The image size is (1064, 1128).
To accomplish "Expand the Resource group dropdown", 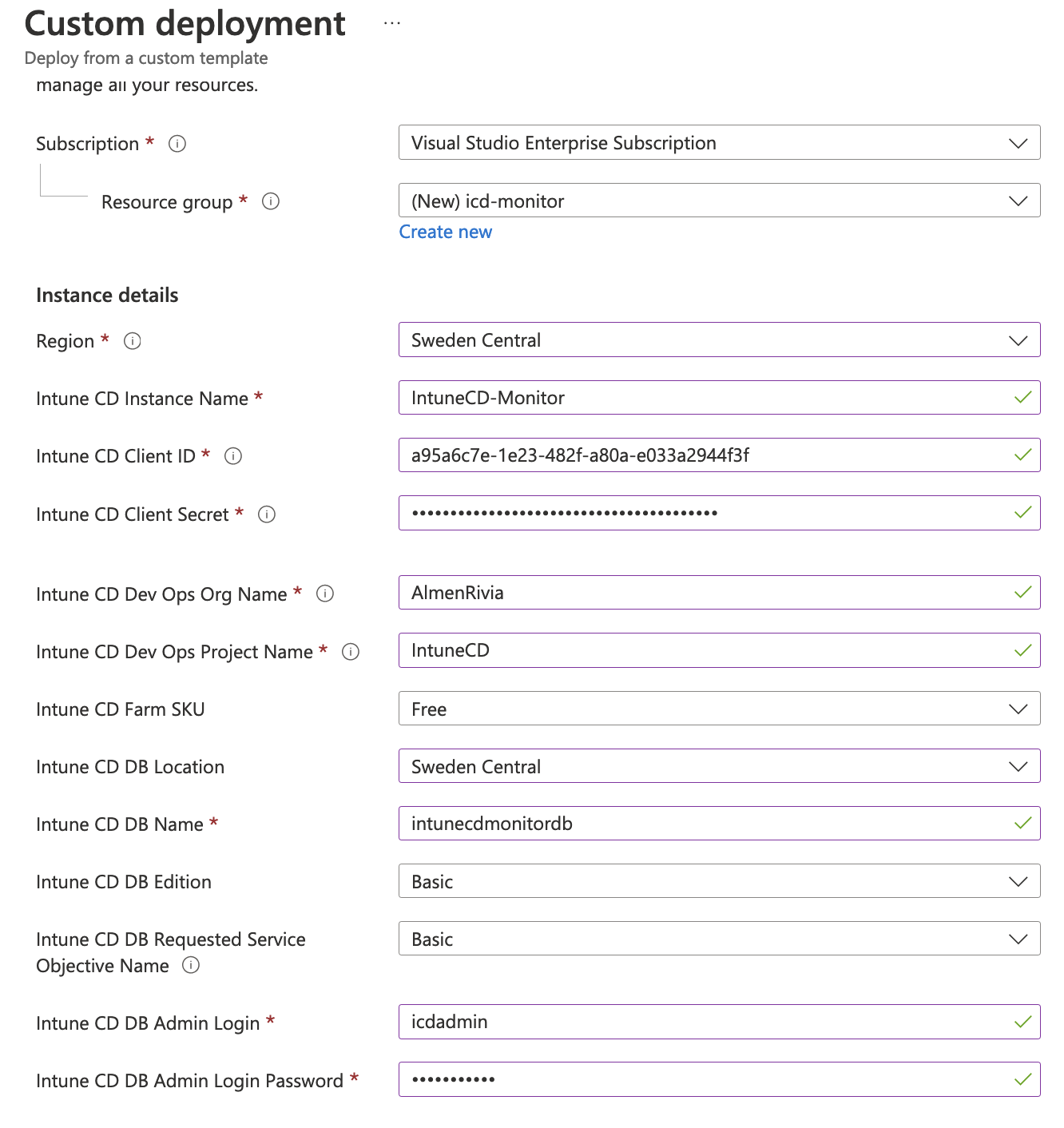I will tap(1018, 201).
